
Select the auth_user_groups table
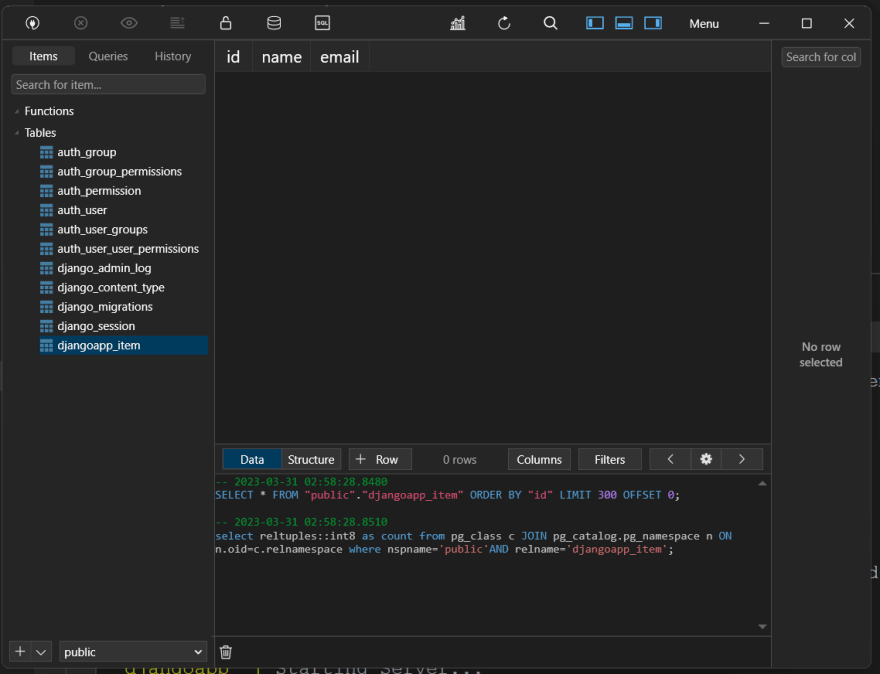(103, 230)
